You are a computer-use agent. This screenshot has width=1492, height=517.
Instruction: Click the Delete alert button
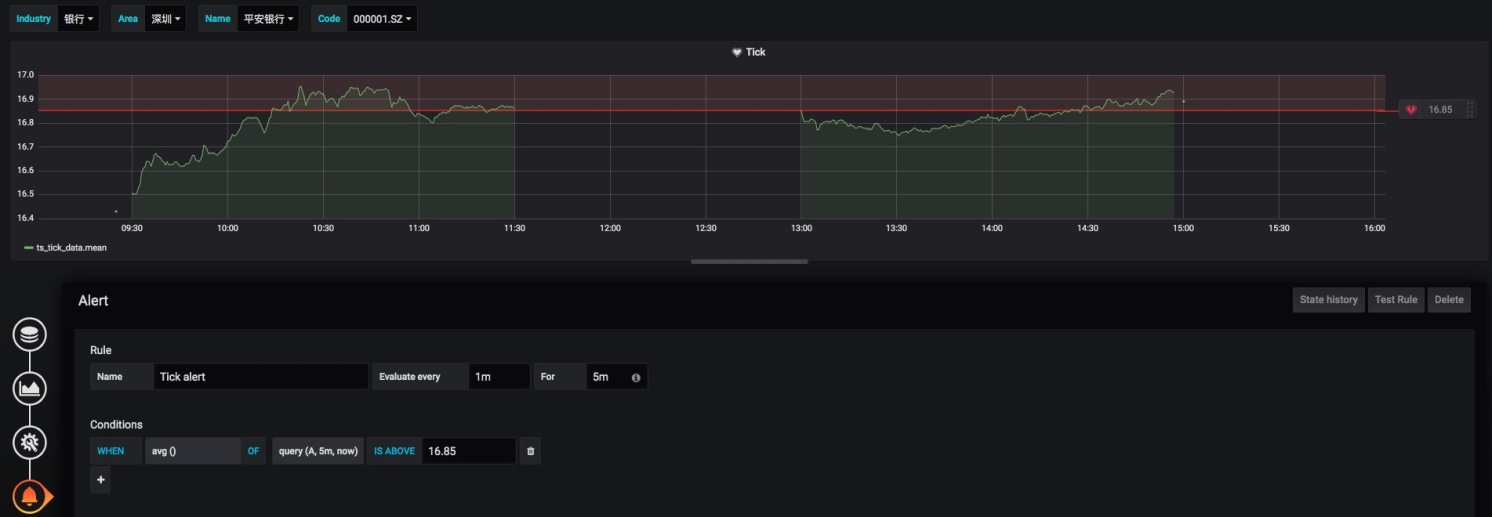point(1449,300)
